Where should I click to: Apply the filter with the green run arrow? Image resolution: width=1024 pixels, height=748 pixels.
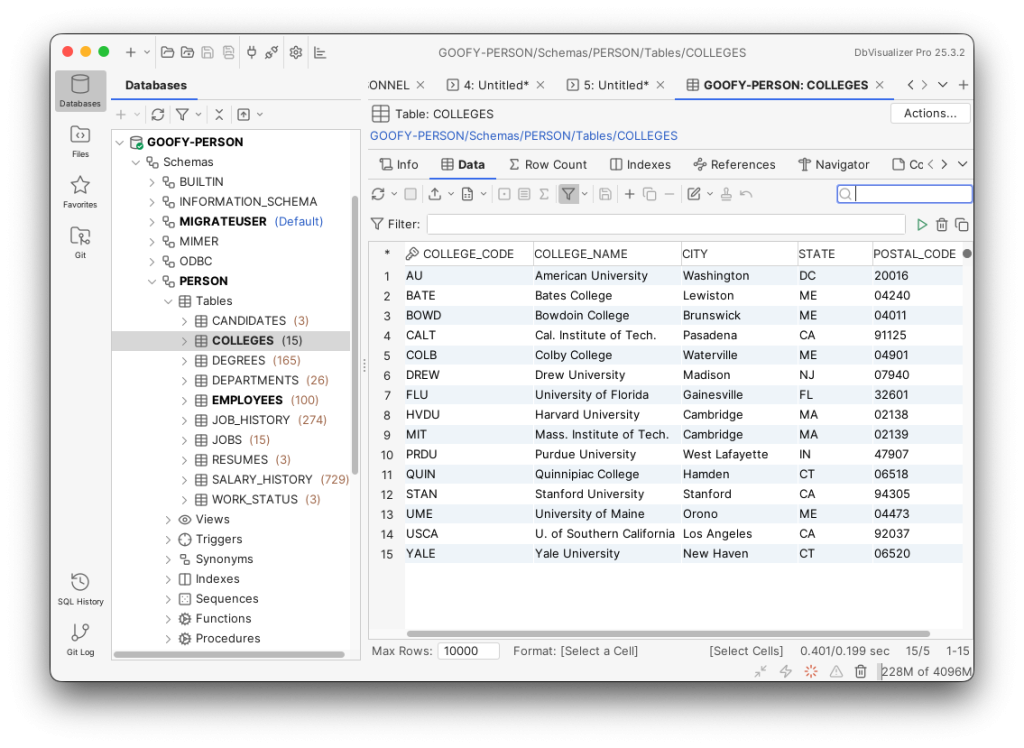(x=922, y=225)
